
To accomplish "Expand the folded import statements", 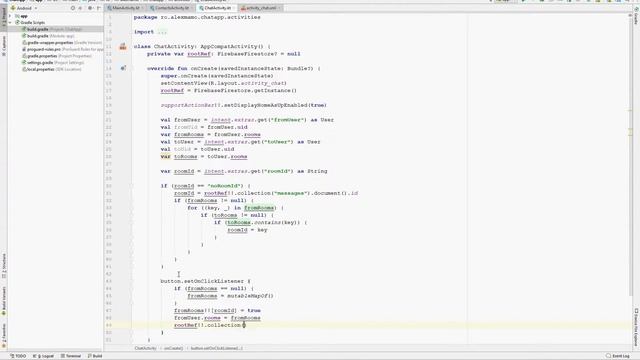I will pos(162,32).
